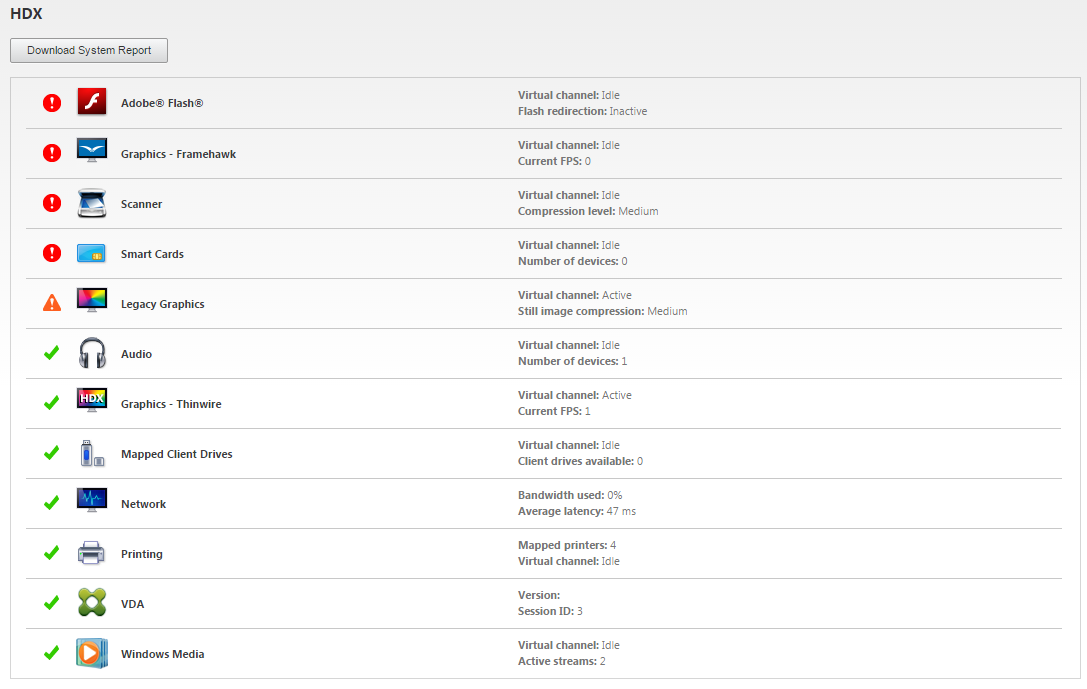Click the Smart Cards row label
The width and height of the screenshot is (1087, 689).
click(152, 254)
